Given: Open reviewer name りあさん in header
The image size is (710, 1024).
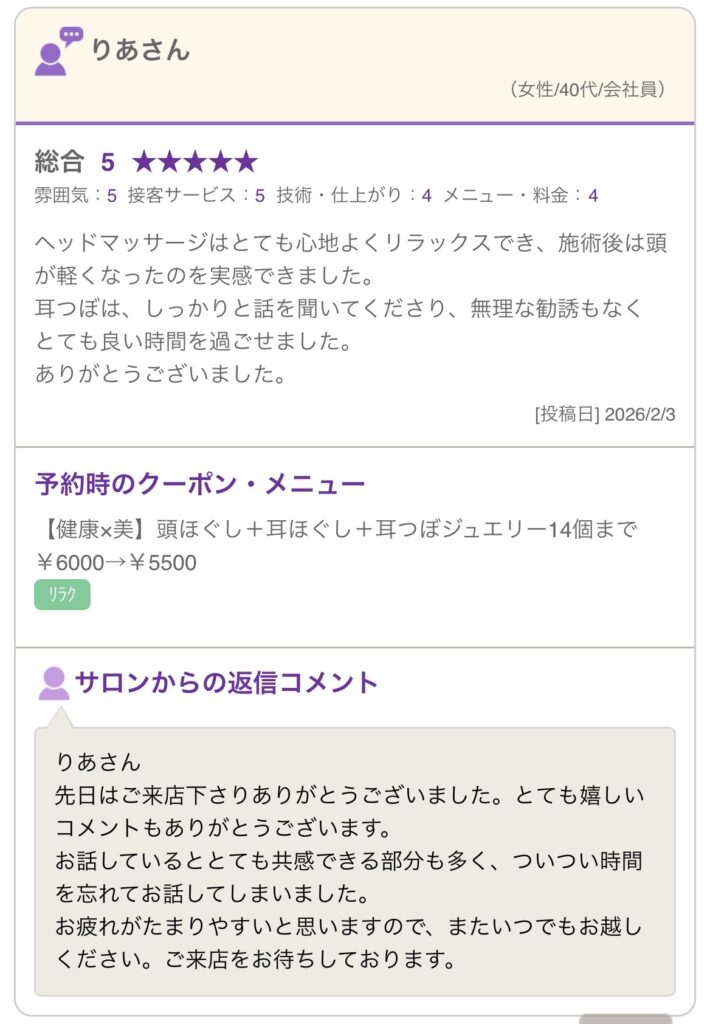Looking at the screenshot, I should click(140, 50).
